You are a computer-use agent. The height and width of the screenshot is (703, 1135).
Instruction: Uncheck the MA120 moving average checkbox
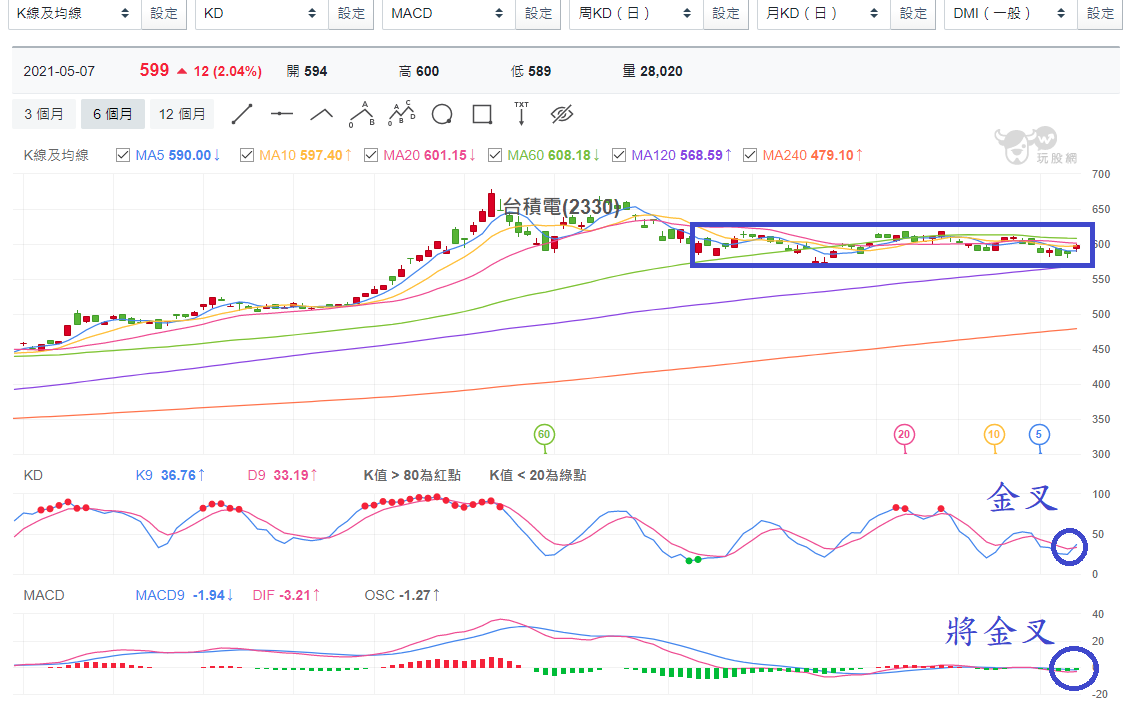619,155
